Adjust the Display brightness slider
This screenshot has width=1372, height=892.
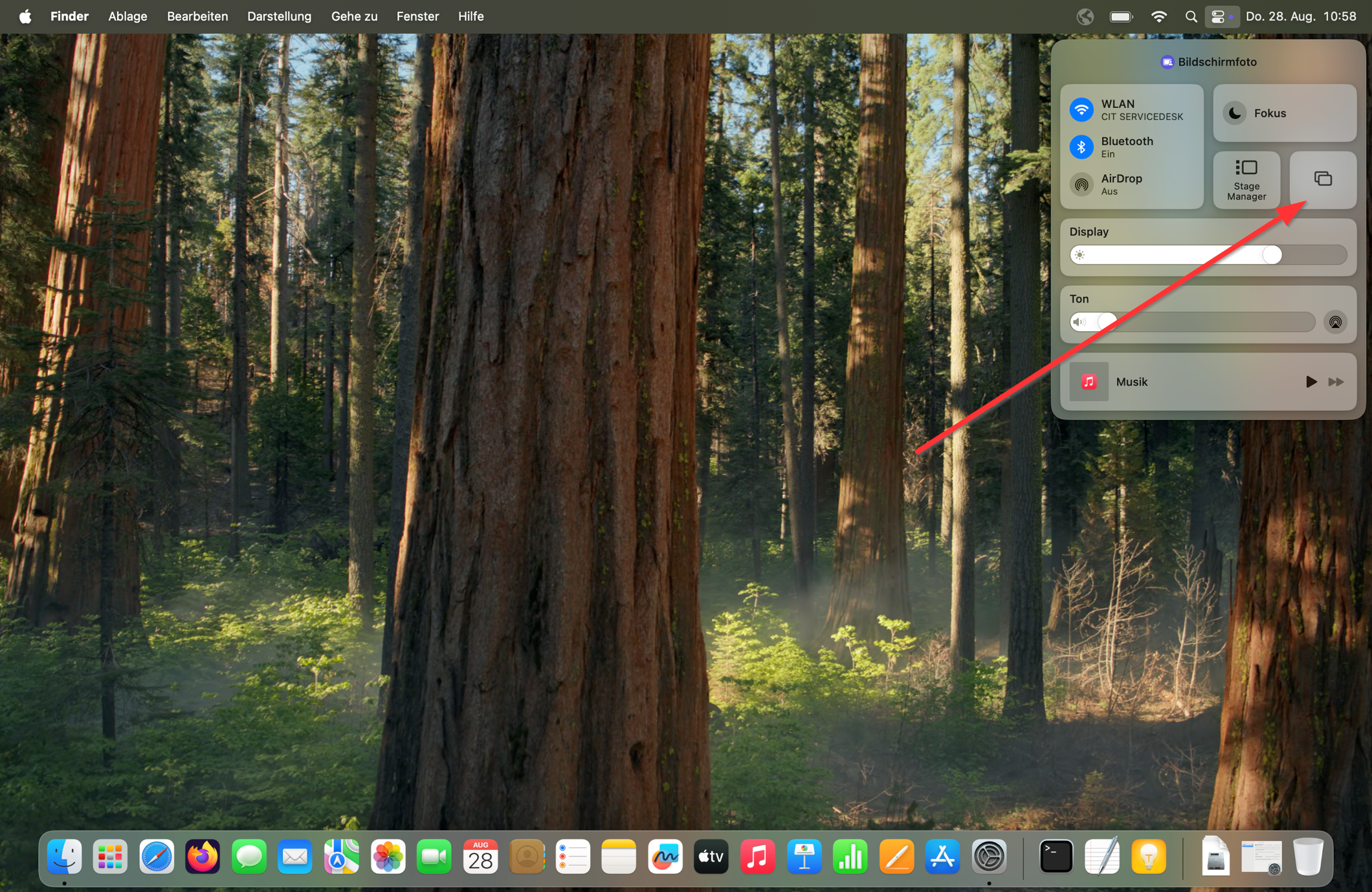pyautogui.click(x=1270, y=254)
